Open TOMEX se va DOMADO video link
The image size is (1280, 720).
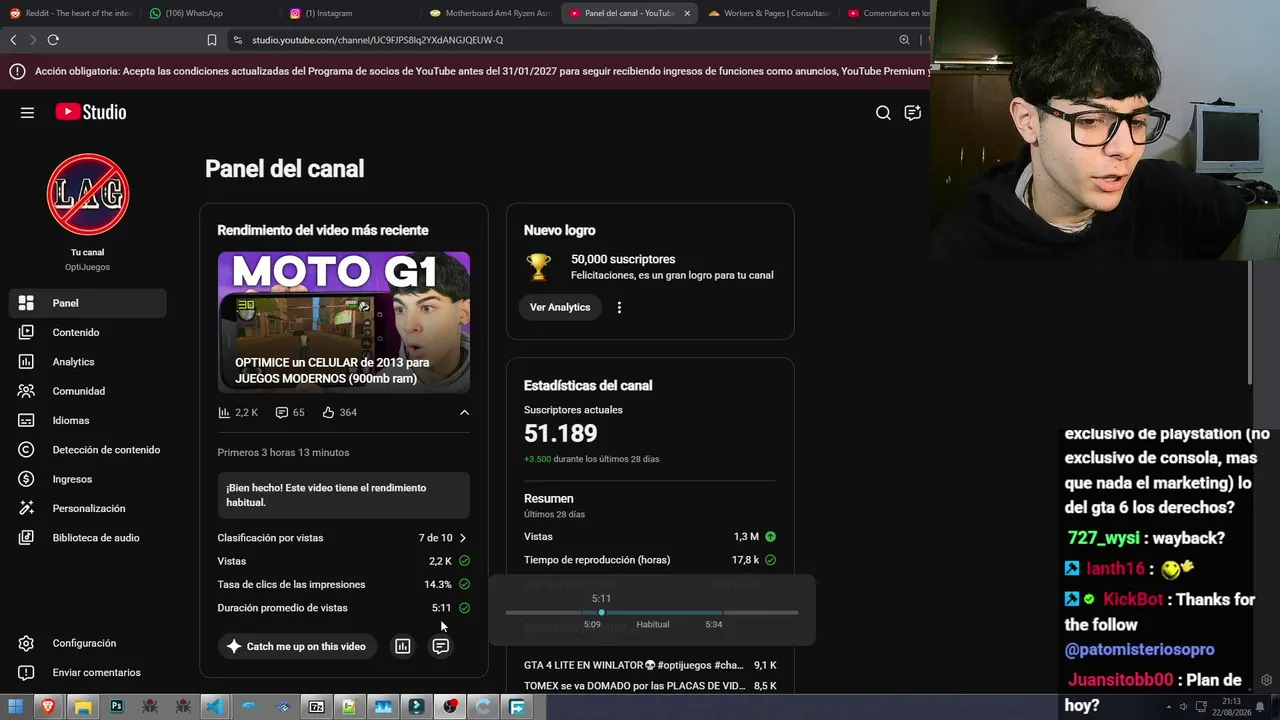pos(634,686)
